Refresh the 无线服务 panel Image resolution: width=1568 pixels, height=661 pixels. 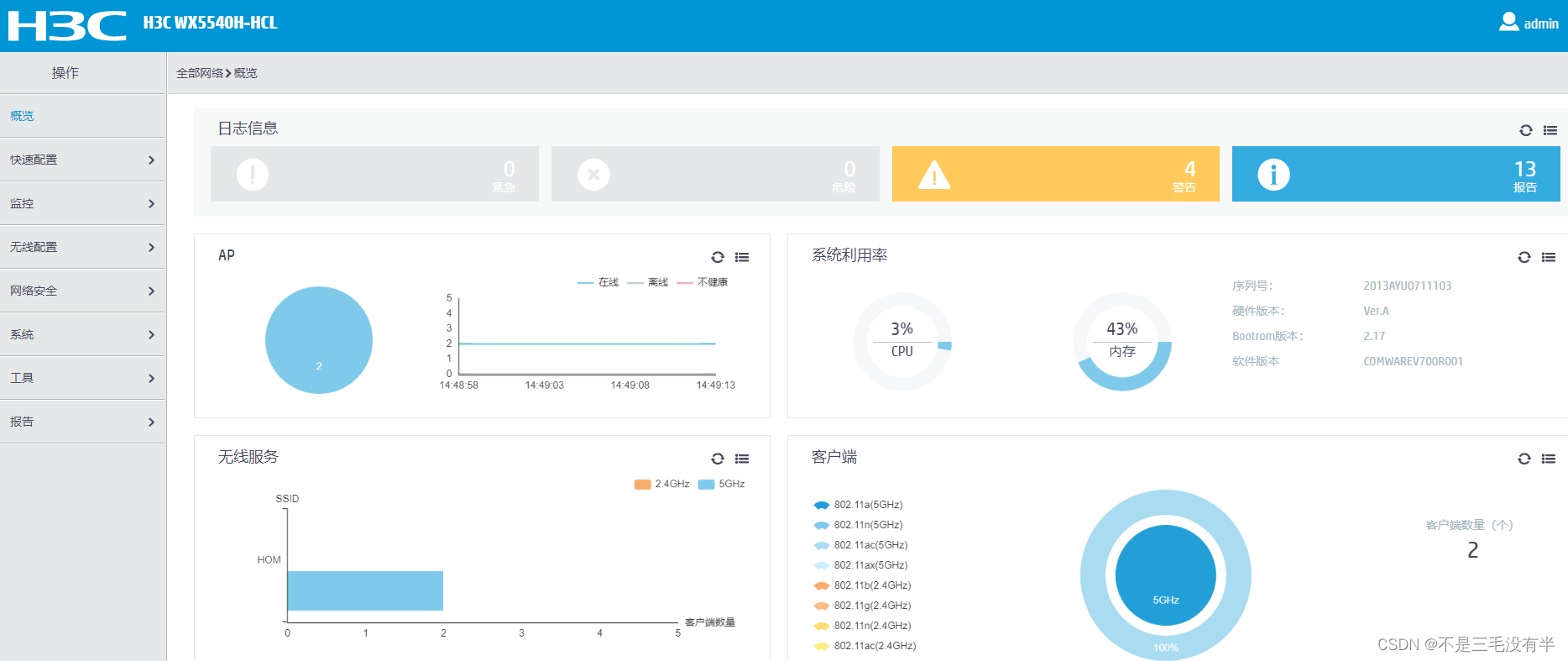click(x=718, y=459)
